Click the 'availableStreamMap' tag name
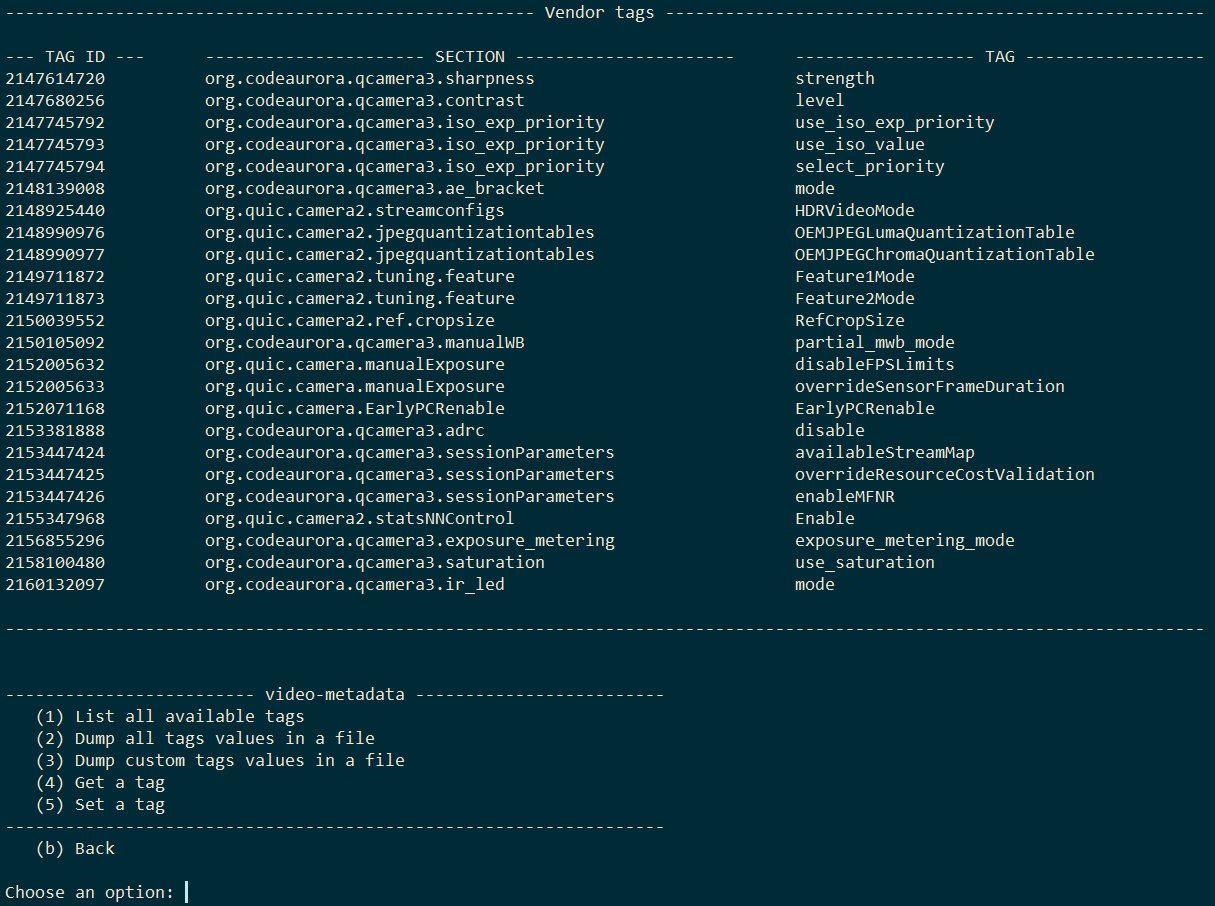The image size is (1215, 906). point(885,452)
